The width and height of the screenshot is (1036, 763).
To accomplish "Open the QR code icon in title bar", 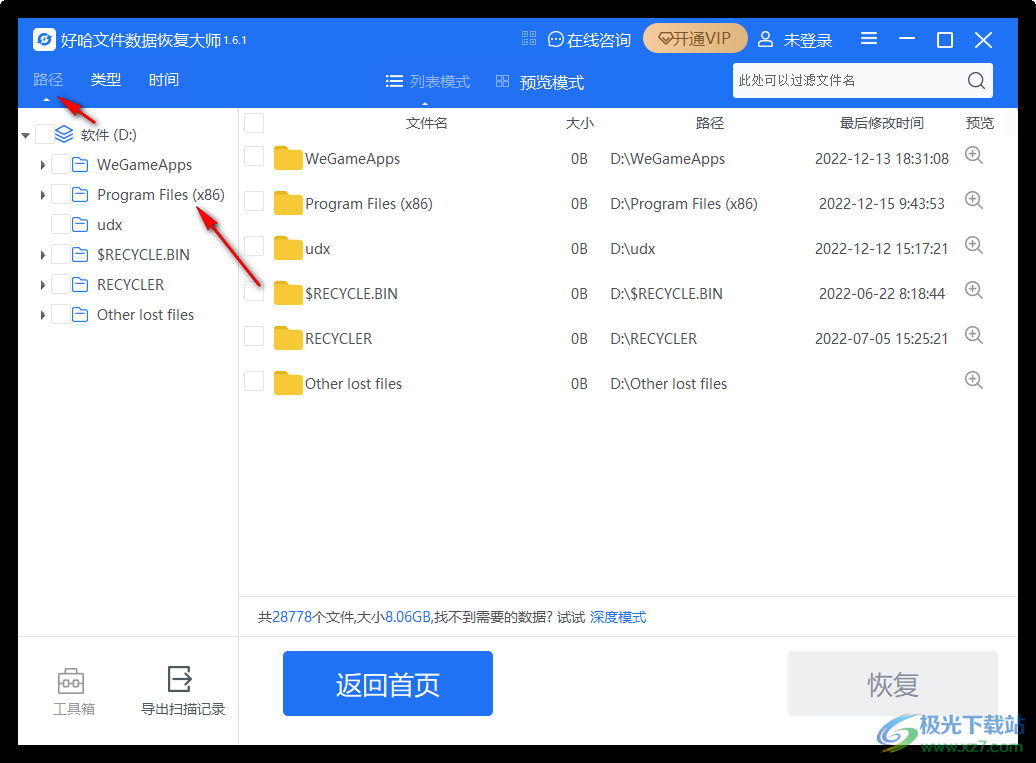I will [529, 38].
